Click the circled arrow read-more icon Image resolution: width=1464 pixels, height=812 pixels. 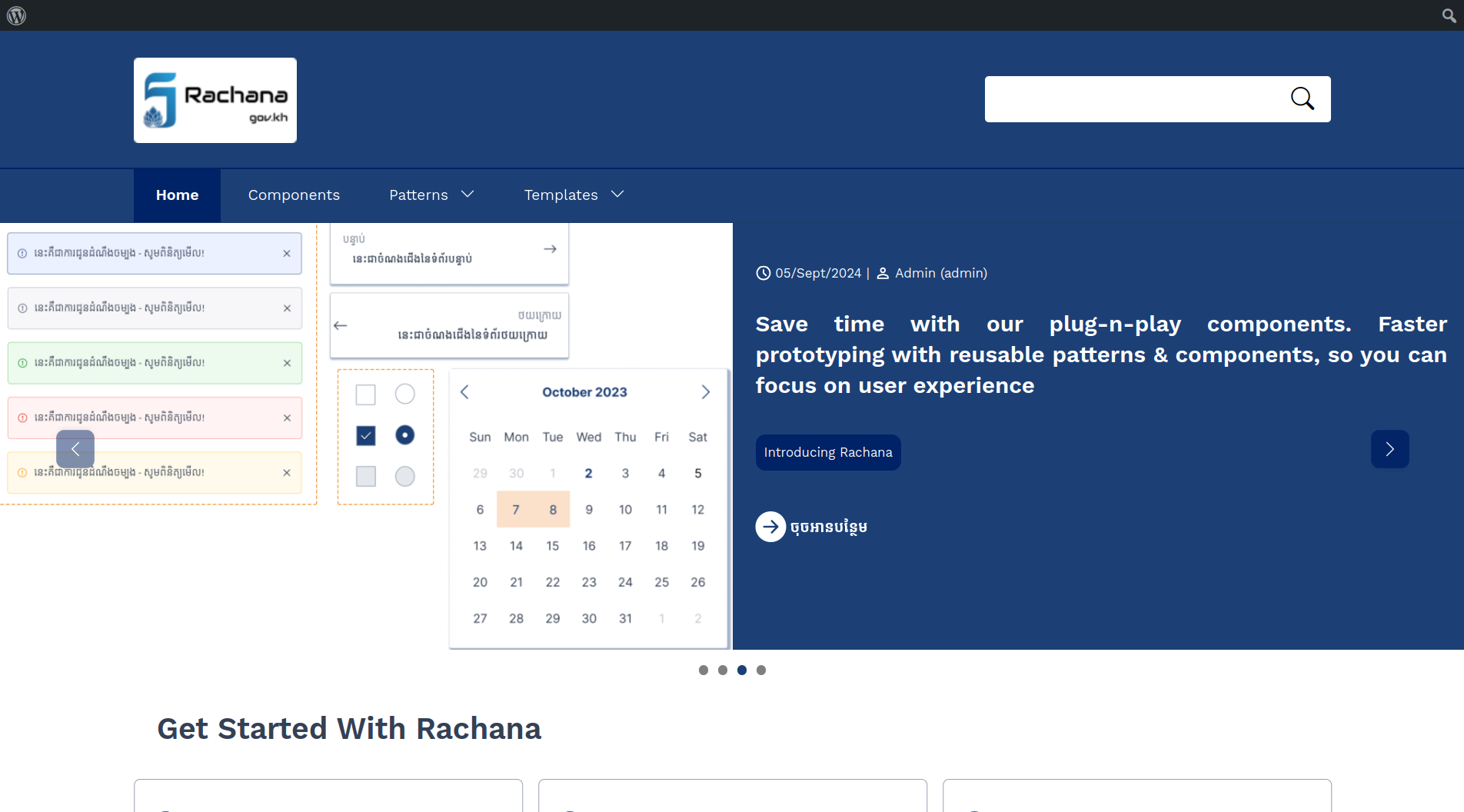770,527
